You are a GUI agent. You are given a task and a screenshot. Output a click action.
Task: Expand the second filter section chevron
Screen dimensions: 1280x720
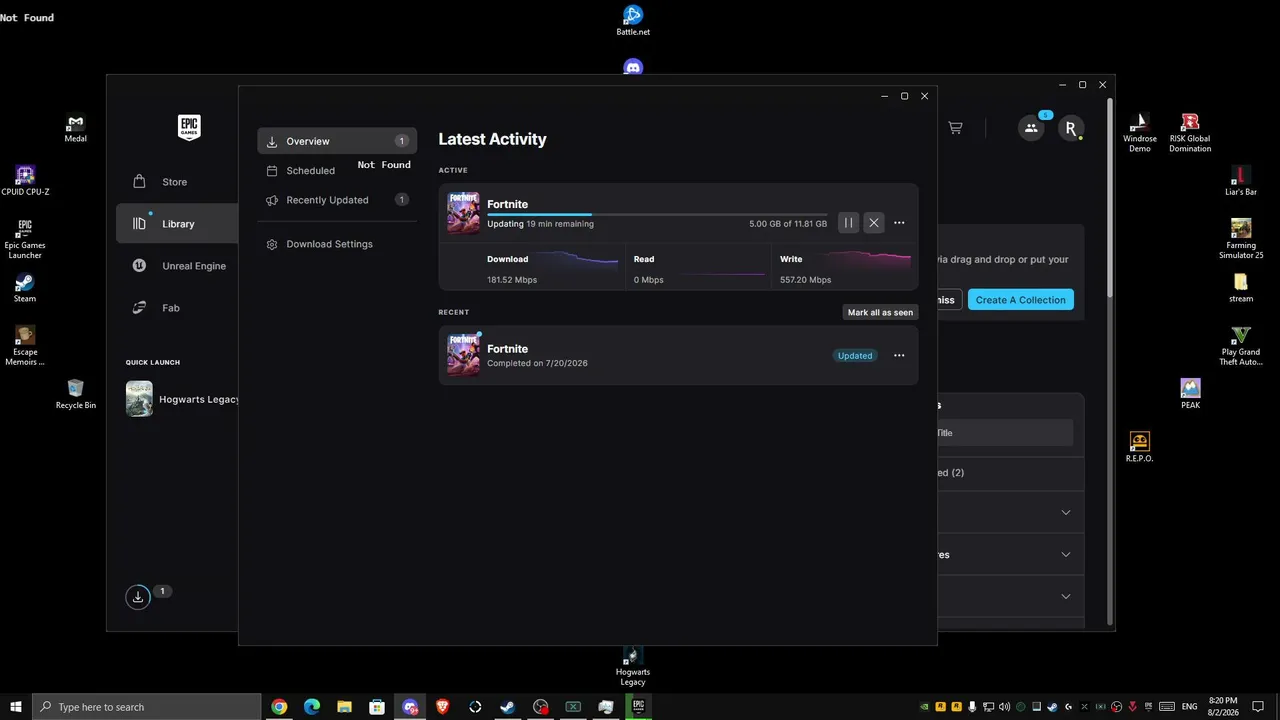click(x=1066, y=555)
